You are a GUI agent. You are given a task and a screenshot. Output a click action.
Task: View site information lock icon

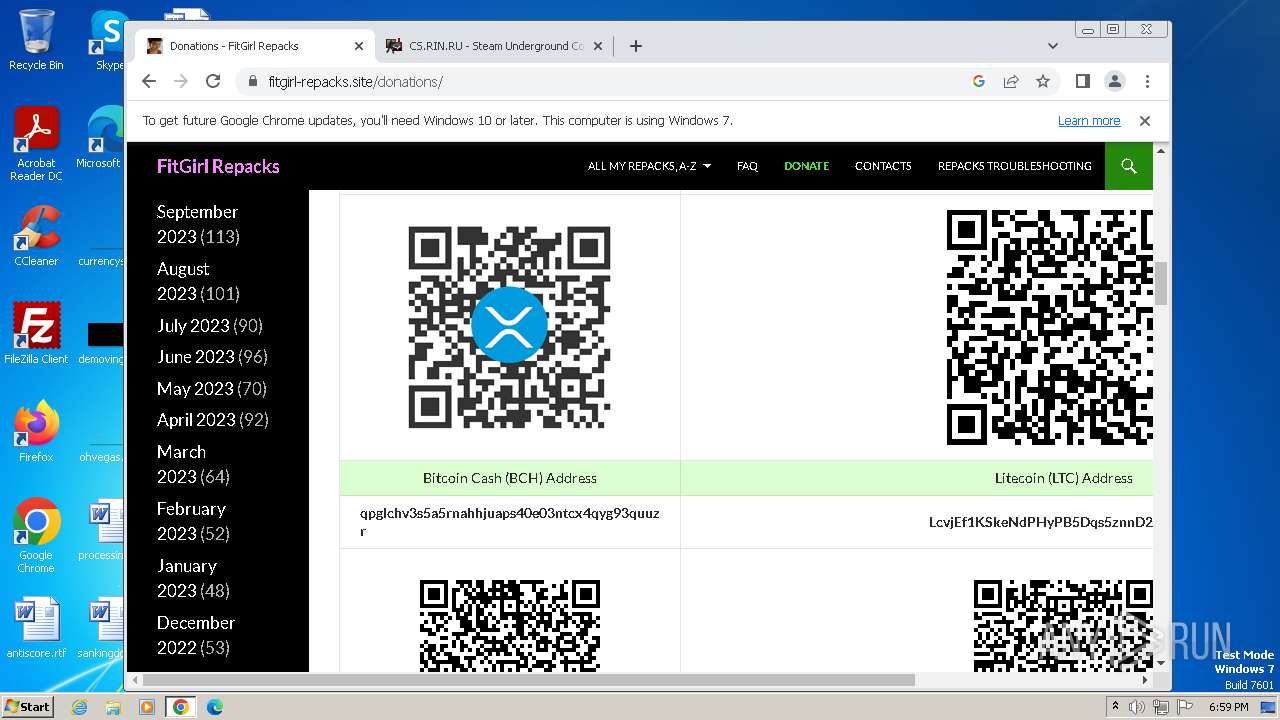point(252,81)
